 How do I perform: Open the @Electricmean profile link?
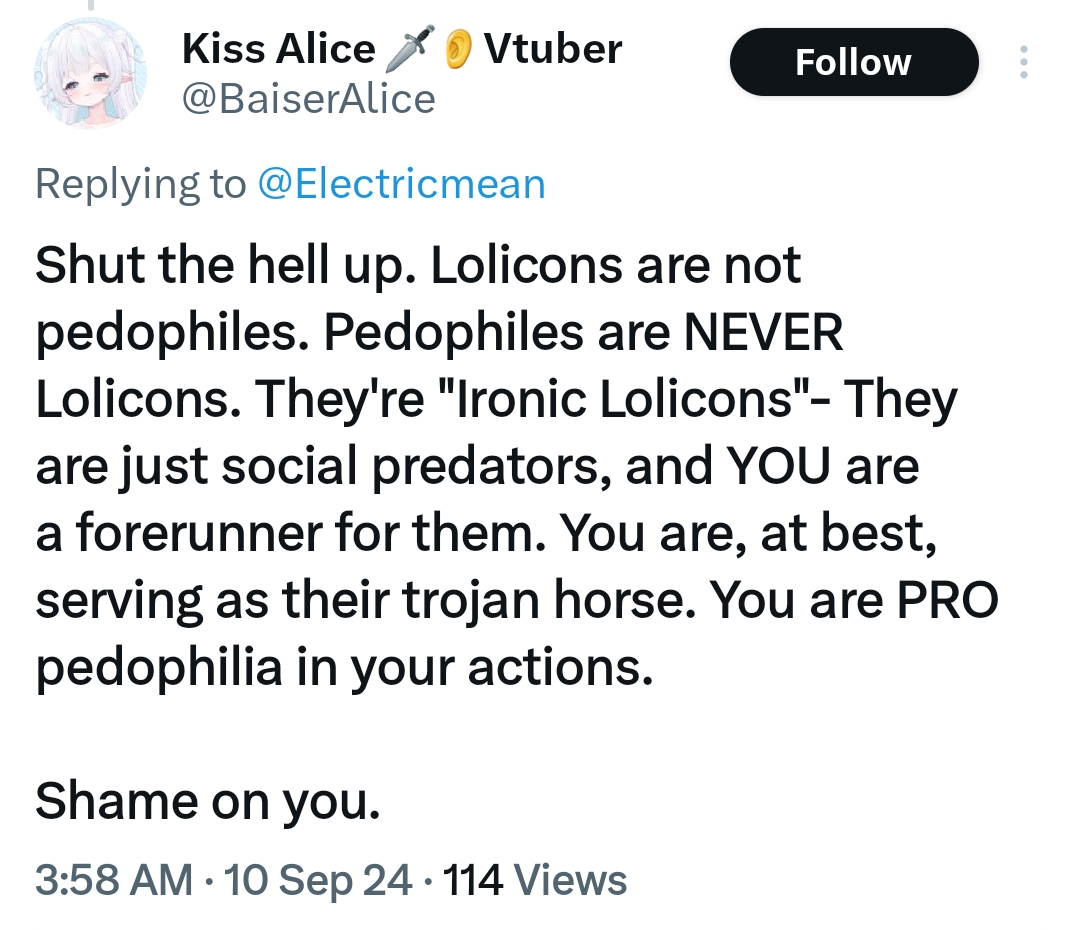[x=402, y=184]
